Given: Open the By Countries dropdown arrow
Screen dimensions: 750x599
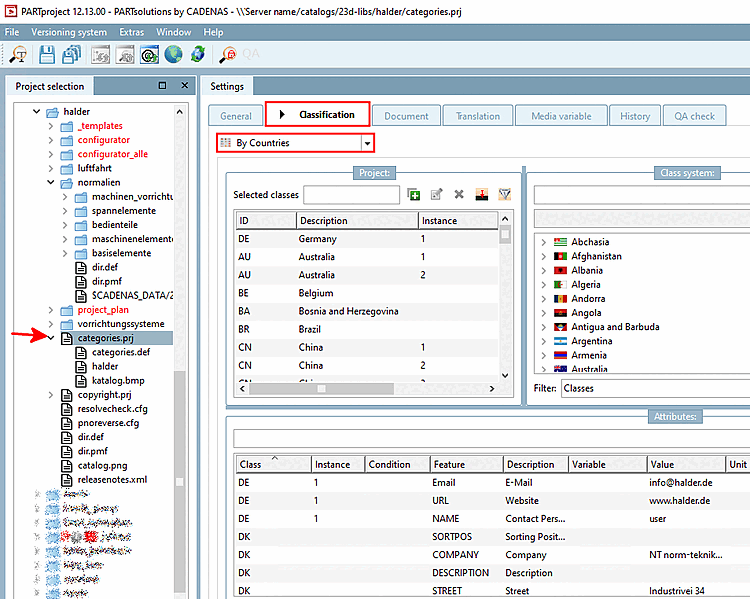Looking at the screenshot, I should [x=367, y=143].
